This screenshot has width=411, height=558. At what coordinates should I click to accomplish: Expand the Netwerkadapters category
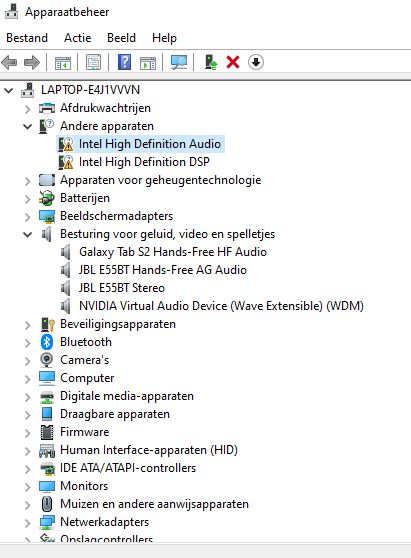(27, 522)
